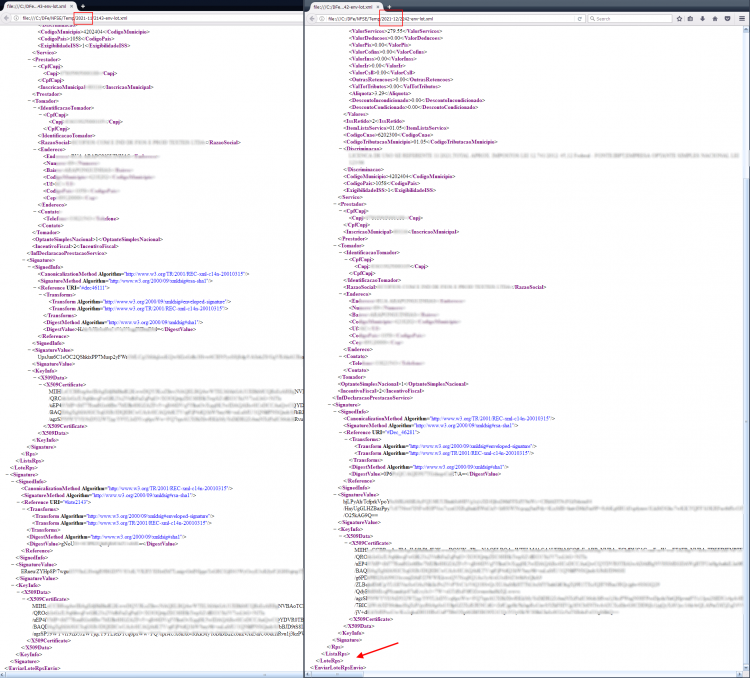Click IssRetido line in right window
The height and width of the screenshot is (678, 750).
coord(374,121)
